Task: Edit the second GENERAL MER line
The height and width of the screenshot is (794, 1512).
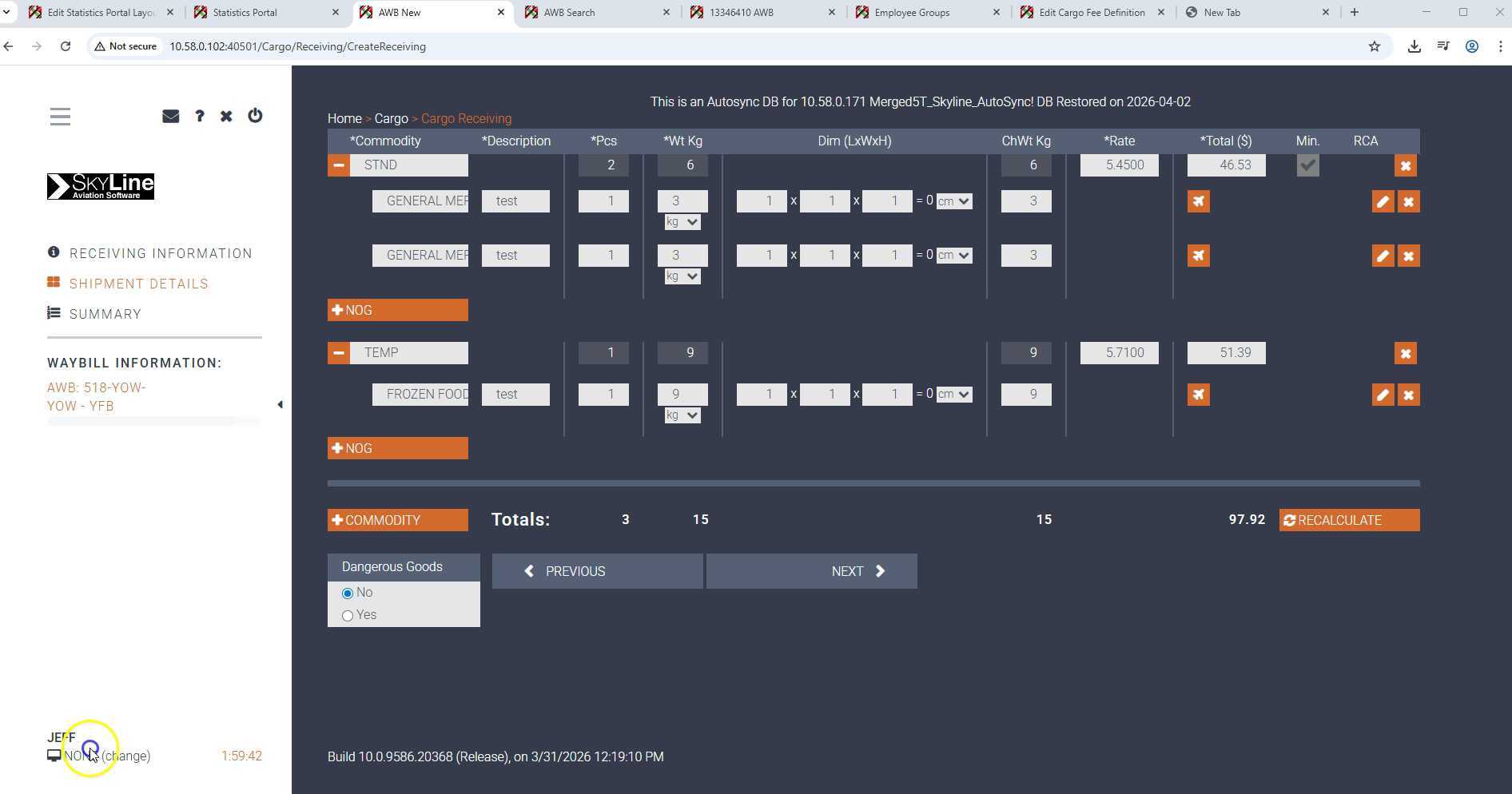Action: point(1383,256)
